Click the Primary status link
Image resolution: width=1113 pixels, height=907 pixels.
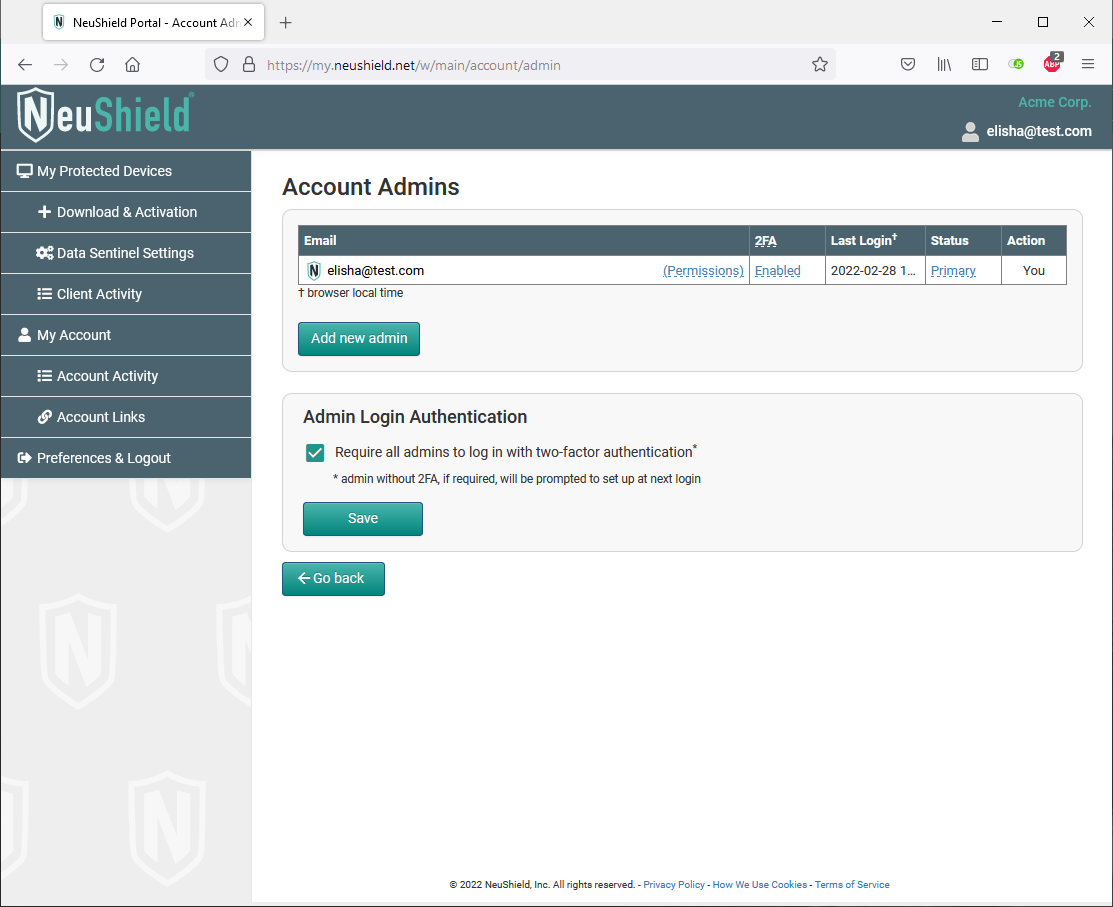click(953, 270)
